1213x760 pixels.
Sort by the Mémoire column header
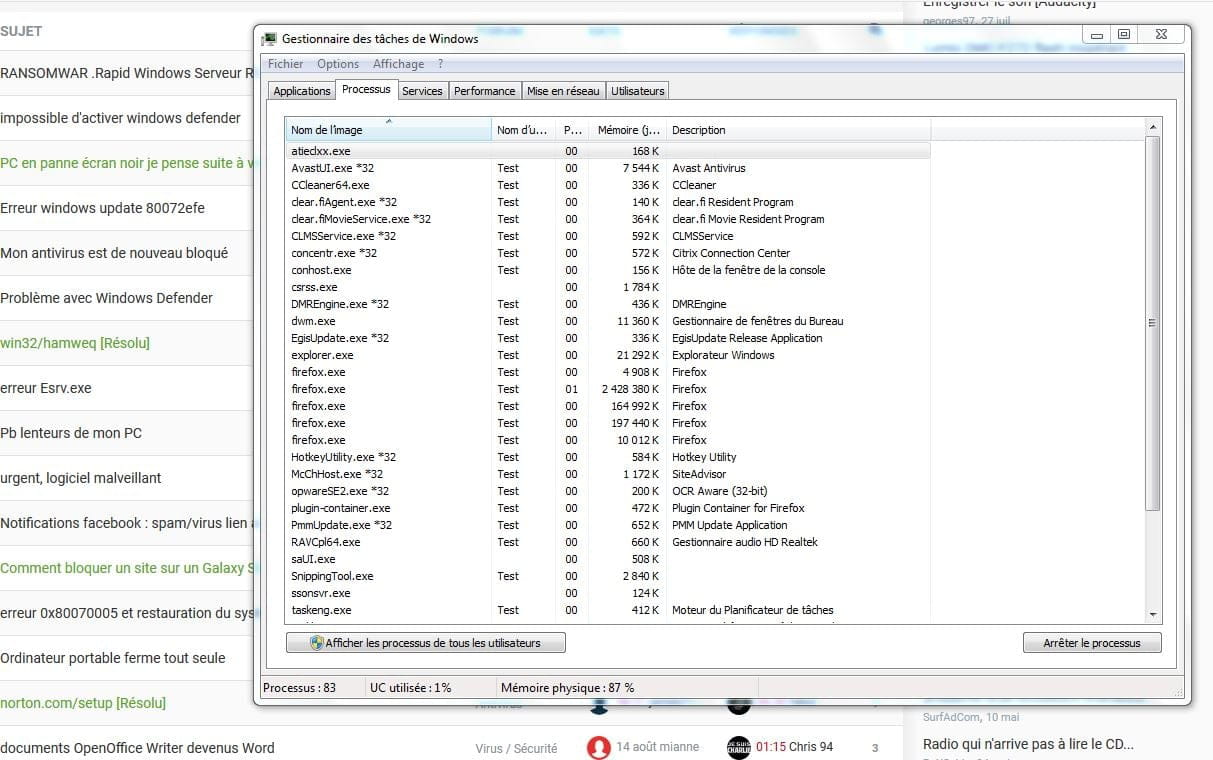(626, 130)
